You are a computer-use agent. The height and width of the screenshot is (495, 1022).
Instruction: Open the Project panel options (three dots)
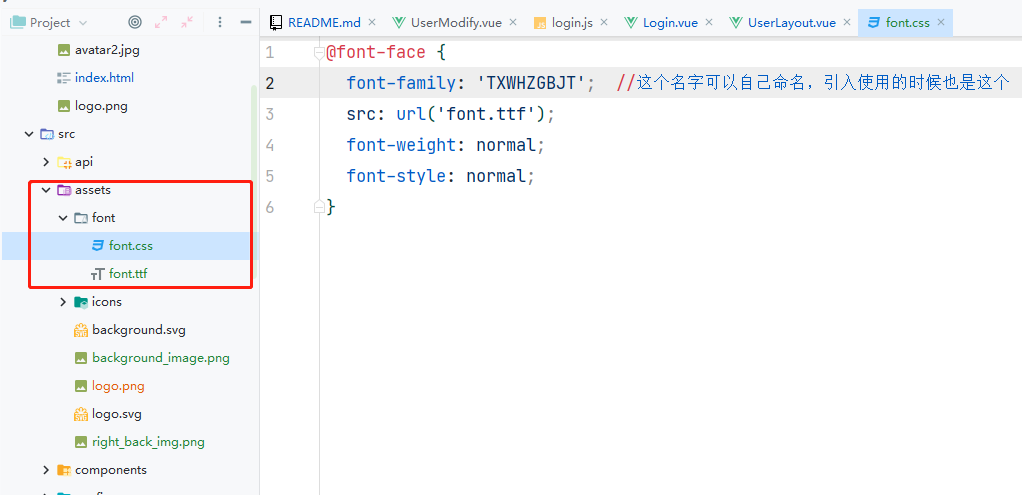(x=220, y=22)
